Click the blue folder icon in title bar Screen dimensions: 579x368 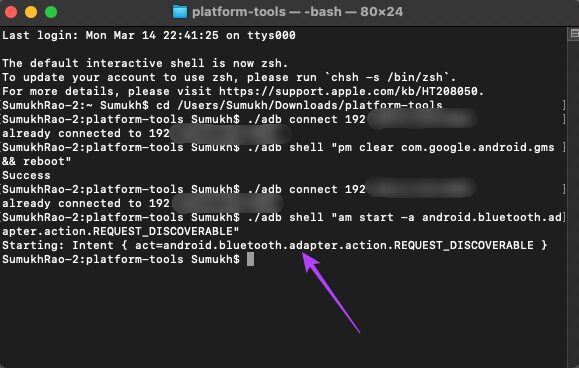(x=180, y=12)
